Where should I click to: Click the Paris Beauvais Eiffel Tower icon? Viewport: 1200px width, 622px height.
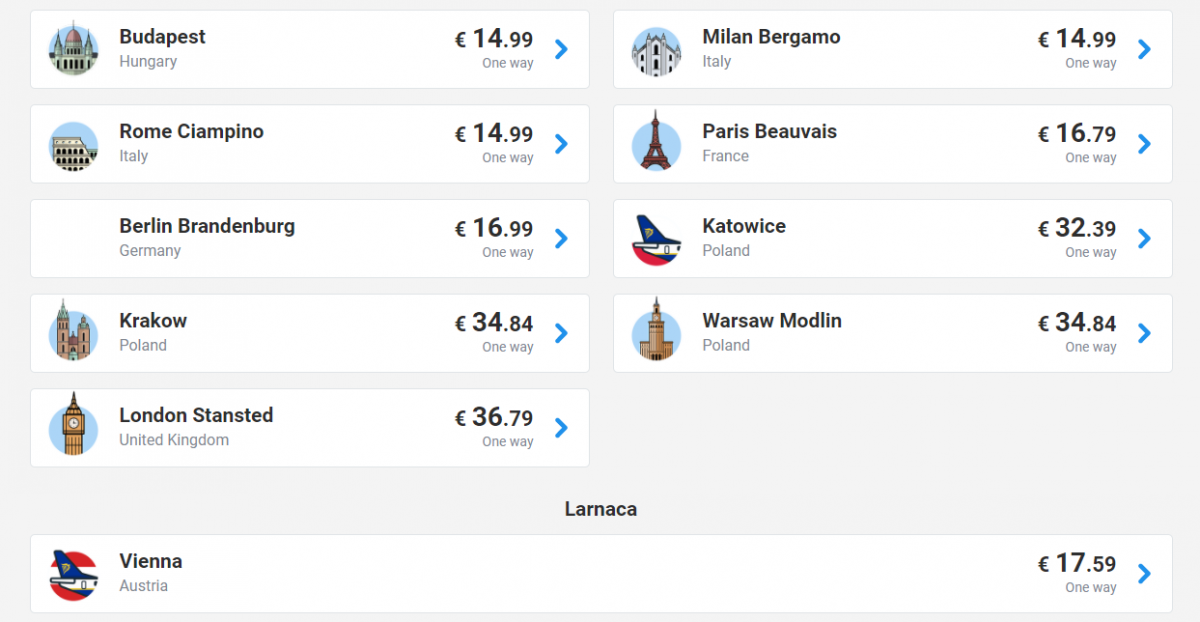pos(656,141)
